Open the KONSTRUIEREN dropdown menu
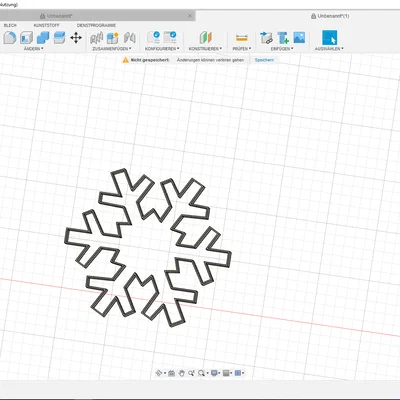 pos(205,49)
